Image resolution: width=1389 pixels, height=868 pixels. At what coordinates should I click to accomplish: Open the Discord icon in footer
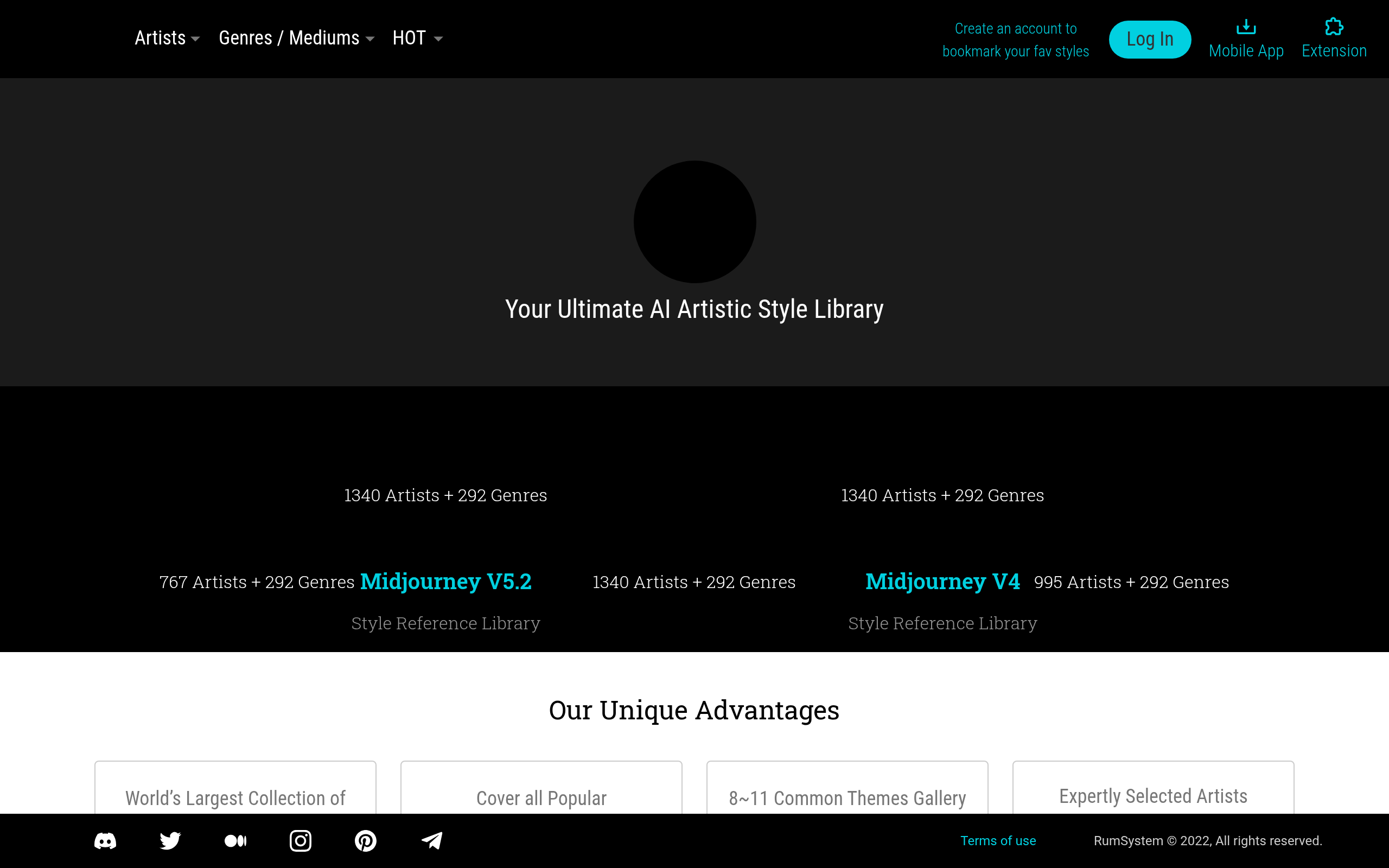105,841
